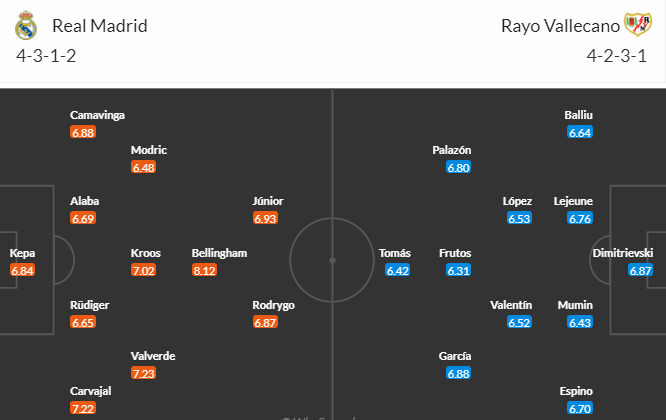The image size is (666, 420).
Task: Click Lejeune's 6.76 rating badge
Action: coord(580,218)
